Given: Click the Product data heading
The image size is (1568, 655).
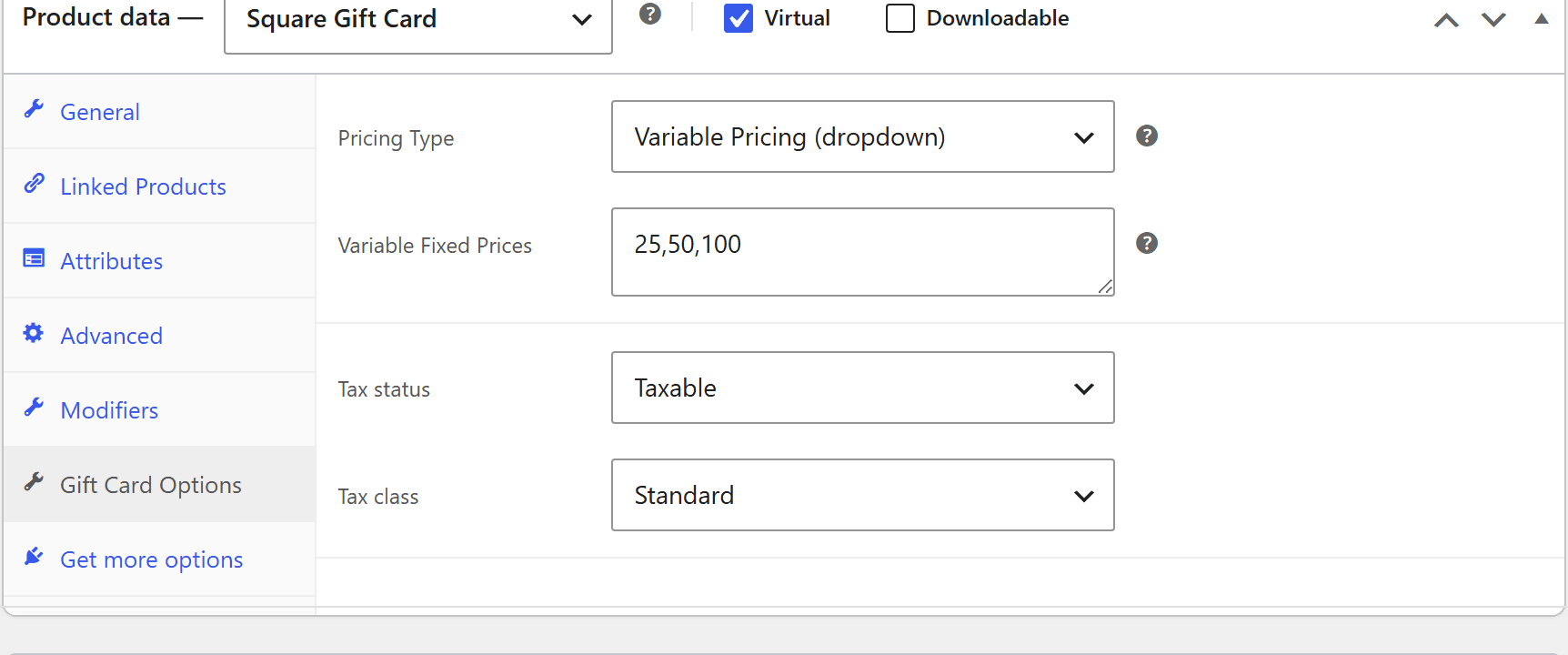Looking at the screenshot, I should click(x=96, y=17).
